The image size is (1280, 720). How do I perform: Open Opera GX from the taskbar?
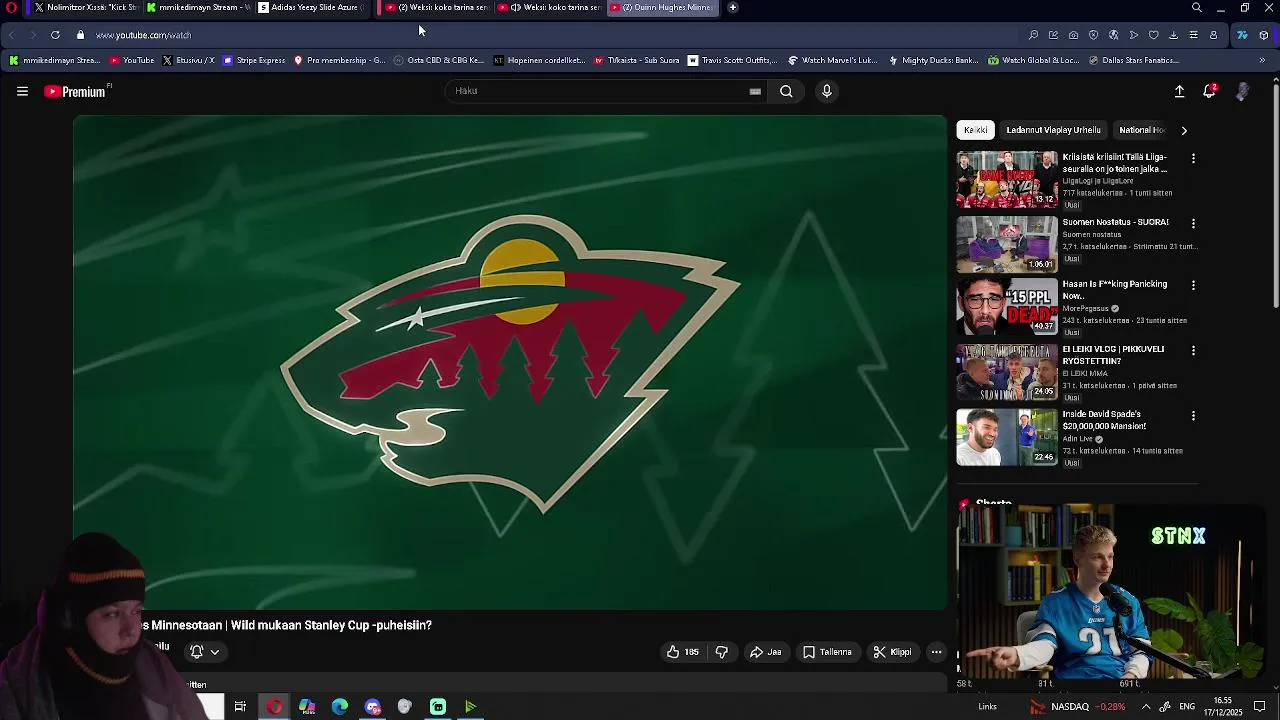(274, 707)
